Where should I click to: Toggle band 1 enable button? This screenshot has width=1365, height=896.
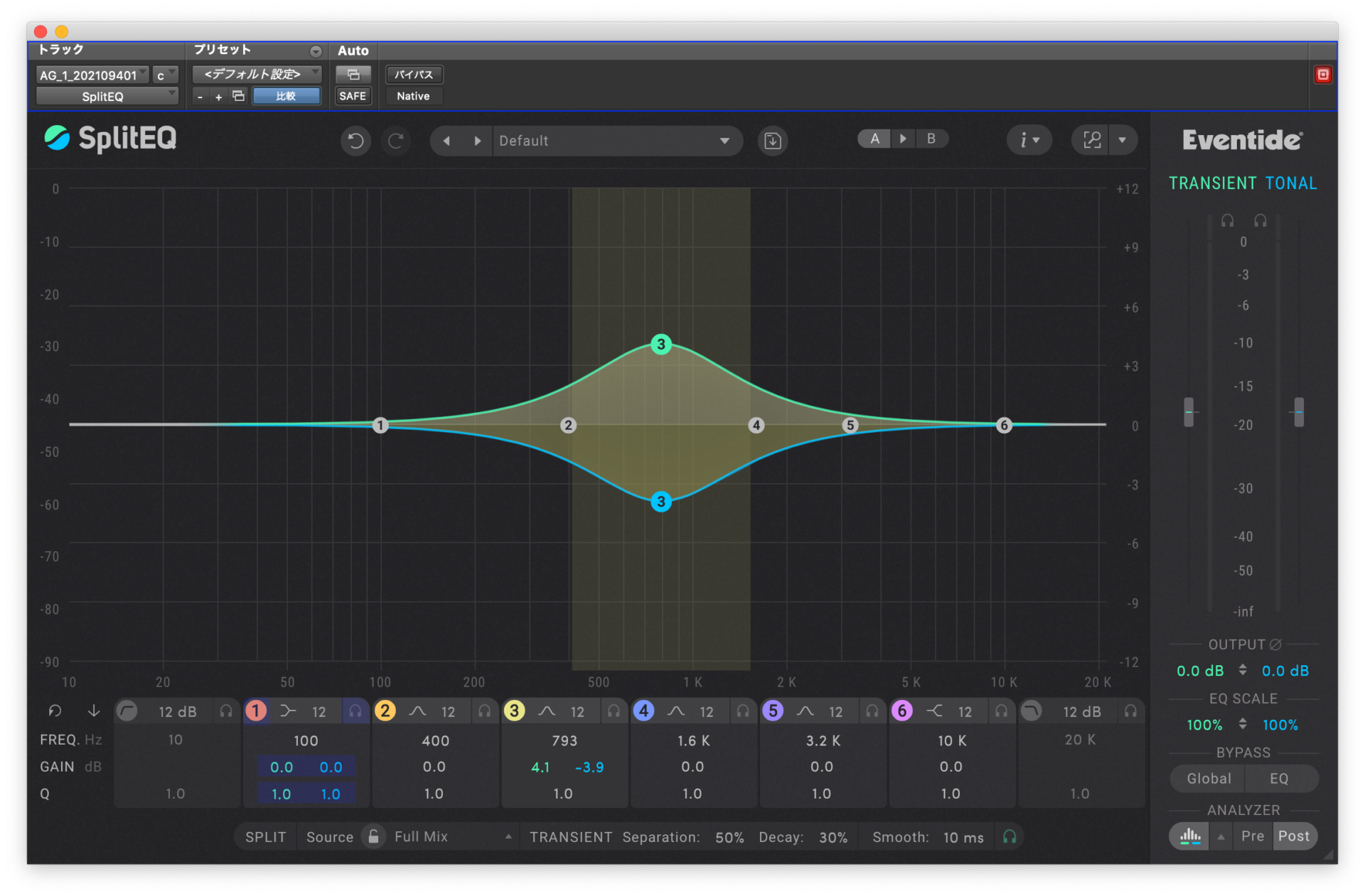click(256, 711)
